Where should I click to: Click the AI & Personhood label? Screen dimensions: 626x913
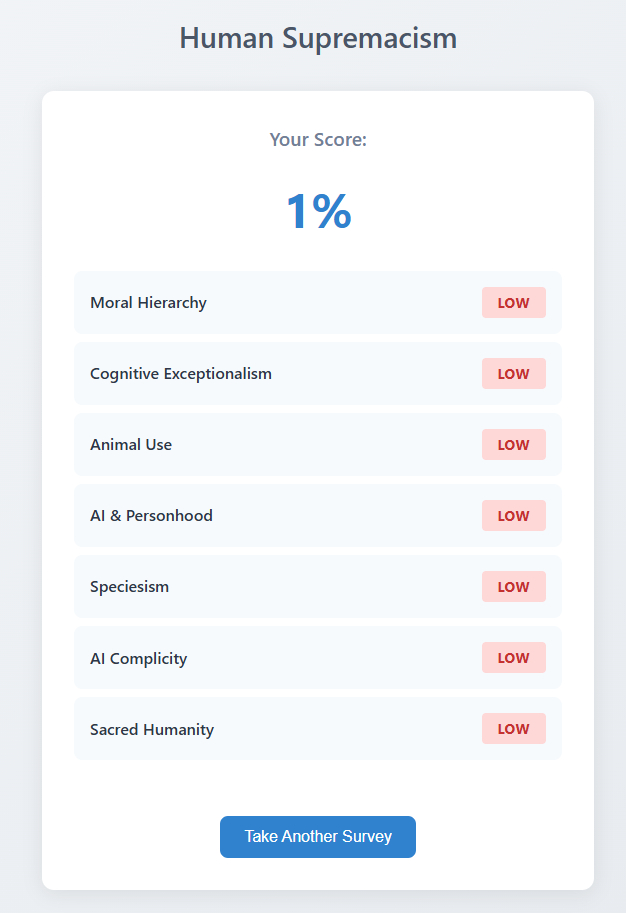coord(151,516)
